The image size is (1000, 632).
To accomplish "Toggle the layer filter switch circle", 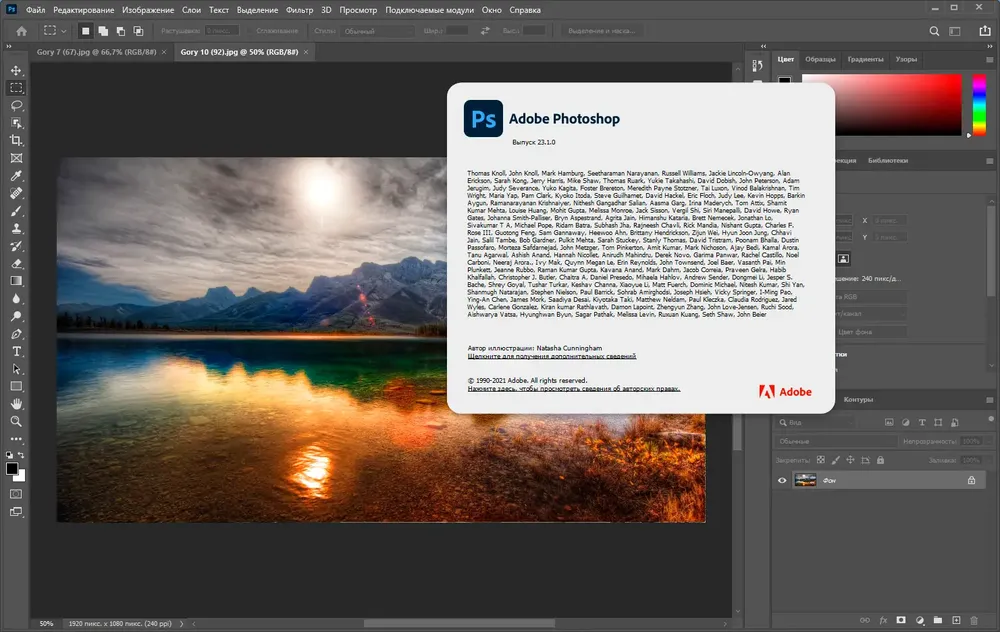I will [990, 420].
